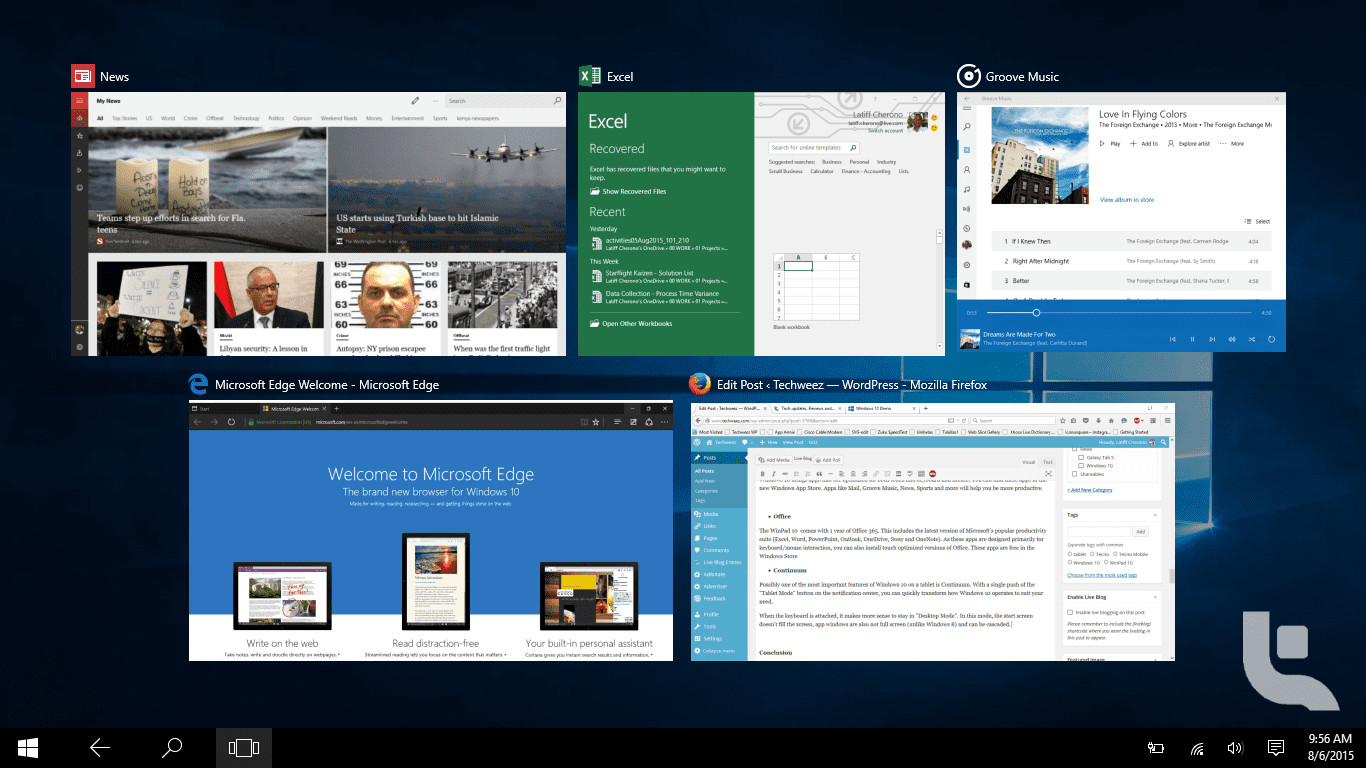Open the Technology tab in News
Viewport: 1366px width, 768px height.
pos(246,118)
